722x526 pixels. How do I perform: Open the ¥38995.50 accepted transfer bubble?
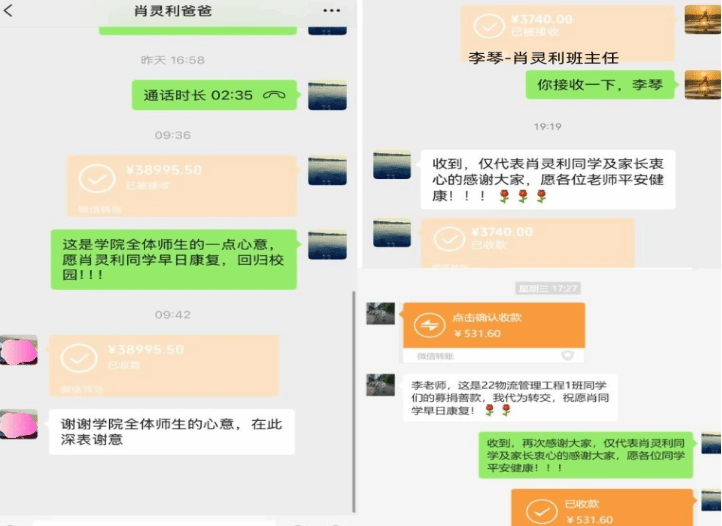(182, 186)
